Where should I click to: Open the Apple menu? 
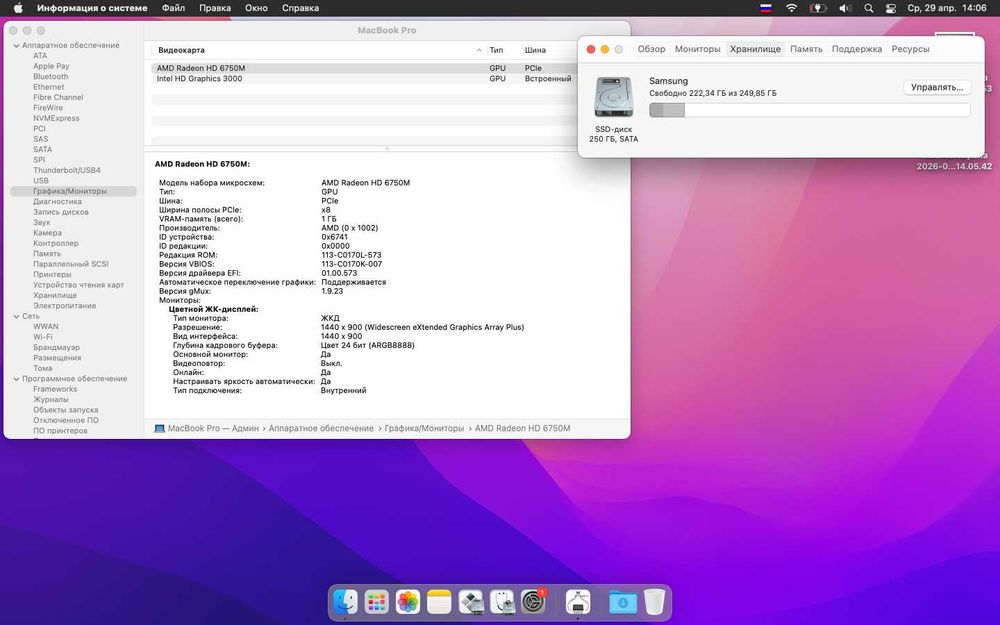(x=18, y=8)
